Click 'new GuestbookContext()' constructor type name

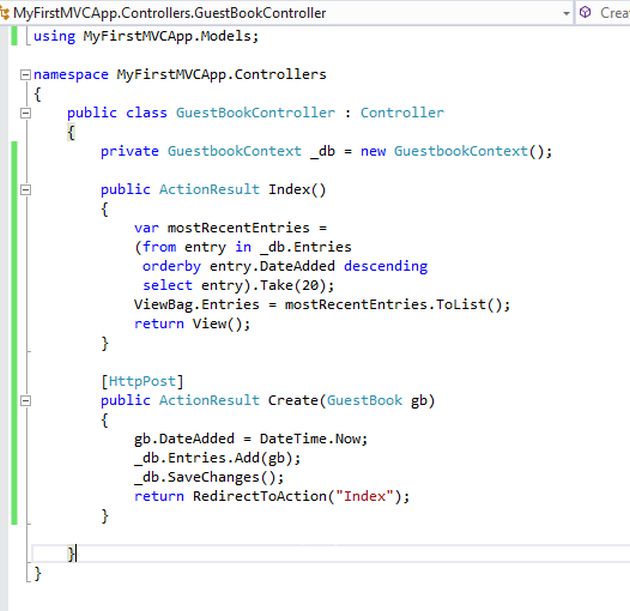pos(460,151)
